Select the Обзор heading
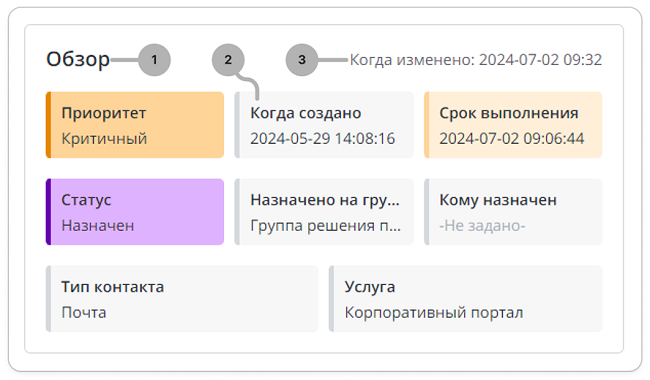Screen dimensions: 650x380 (78, 59)
